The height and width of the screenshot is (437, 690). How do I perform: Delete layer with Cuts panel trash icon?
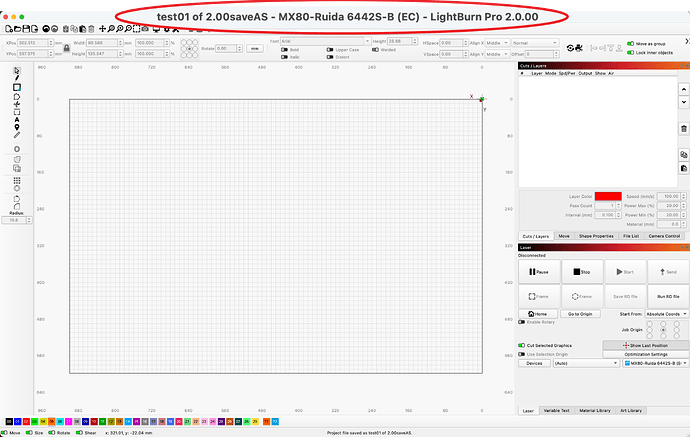coord(683,129)
